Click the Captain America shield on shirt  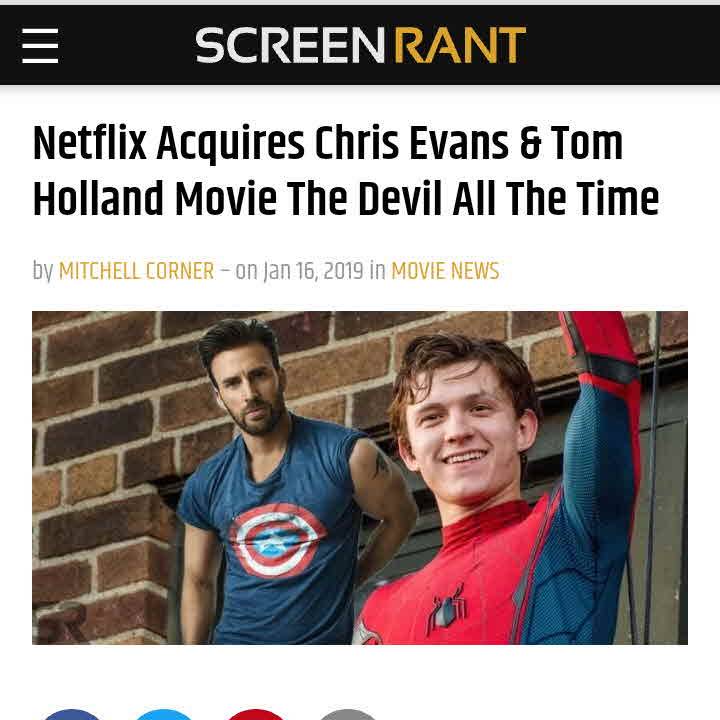pyautogui.click(x=277, y=540)
